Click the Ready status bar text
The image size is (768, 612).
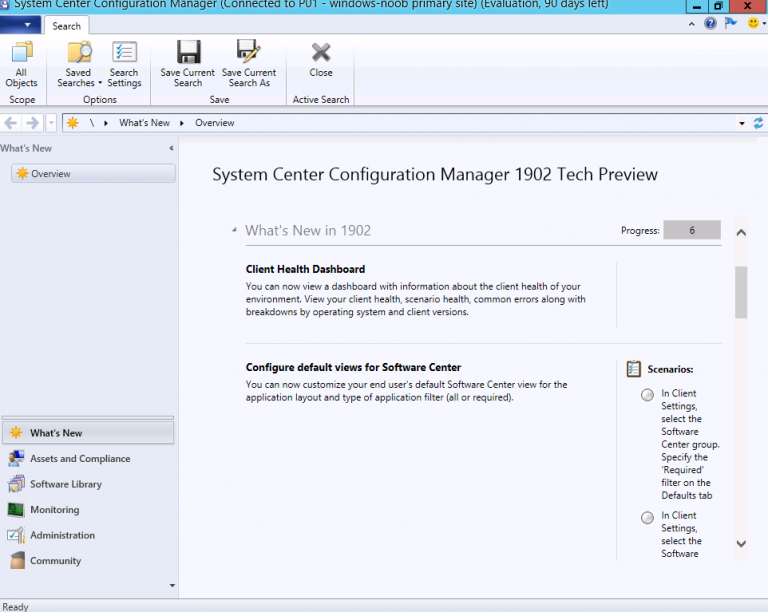point(15,607)
